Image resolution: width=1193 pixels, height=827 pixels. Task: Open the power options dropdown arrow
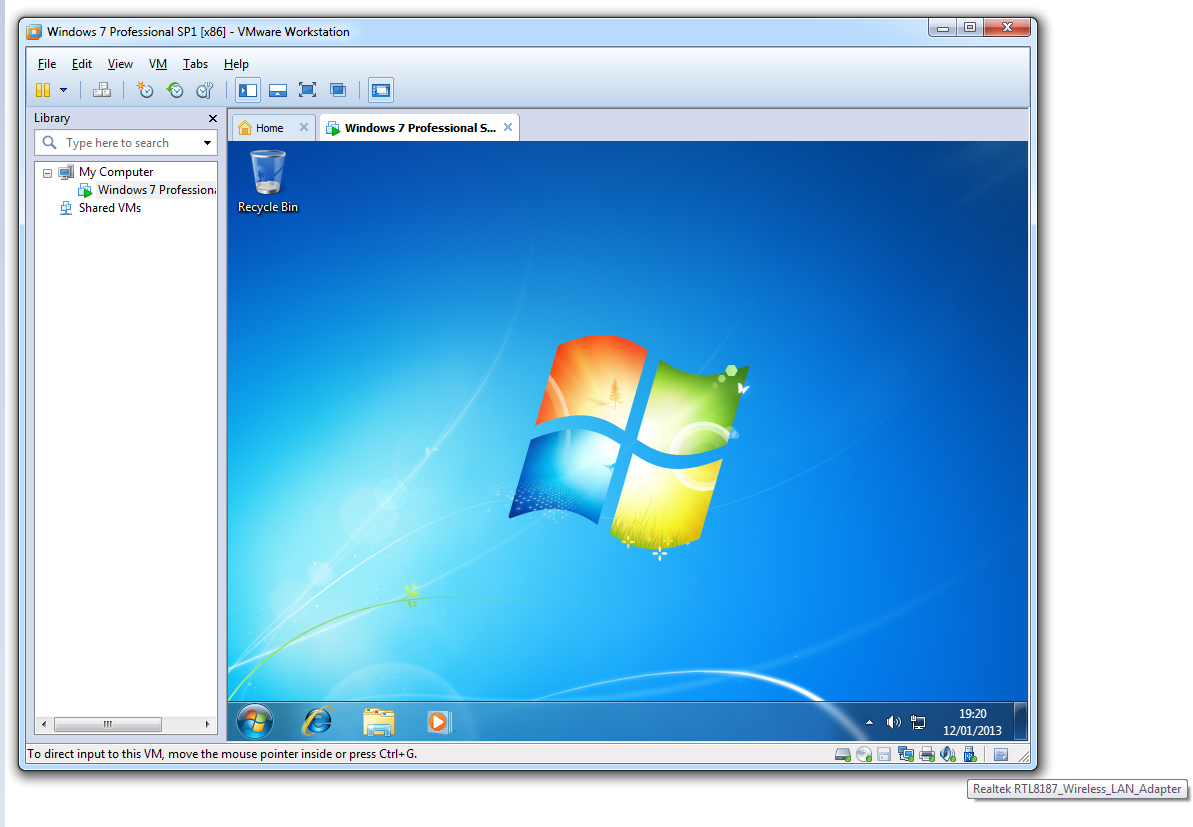pyautogui.click(x=64, y=90)
